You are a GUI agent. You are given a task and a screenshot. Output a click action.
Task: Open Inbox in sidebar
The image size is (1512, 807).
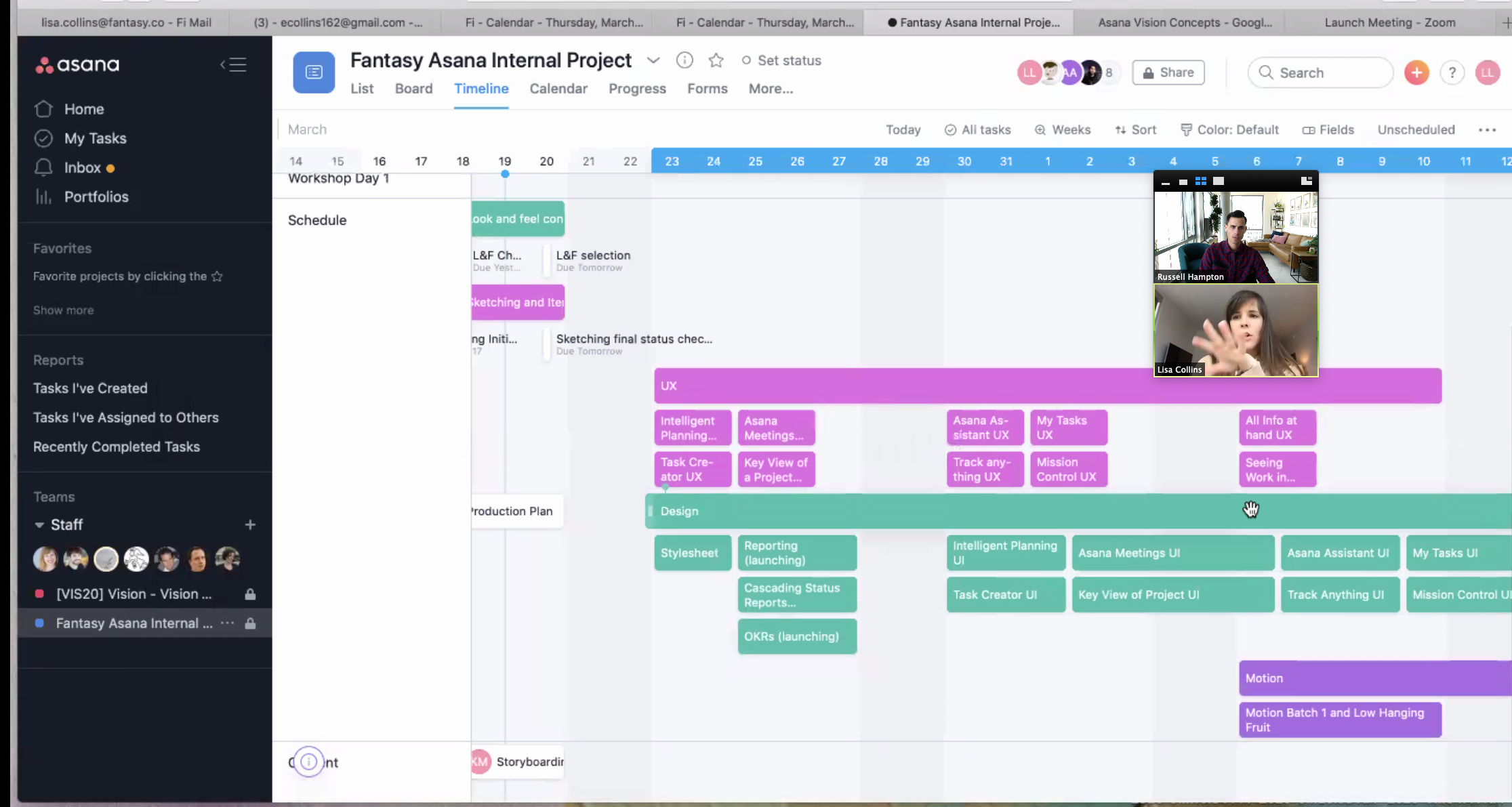82,167
